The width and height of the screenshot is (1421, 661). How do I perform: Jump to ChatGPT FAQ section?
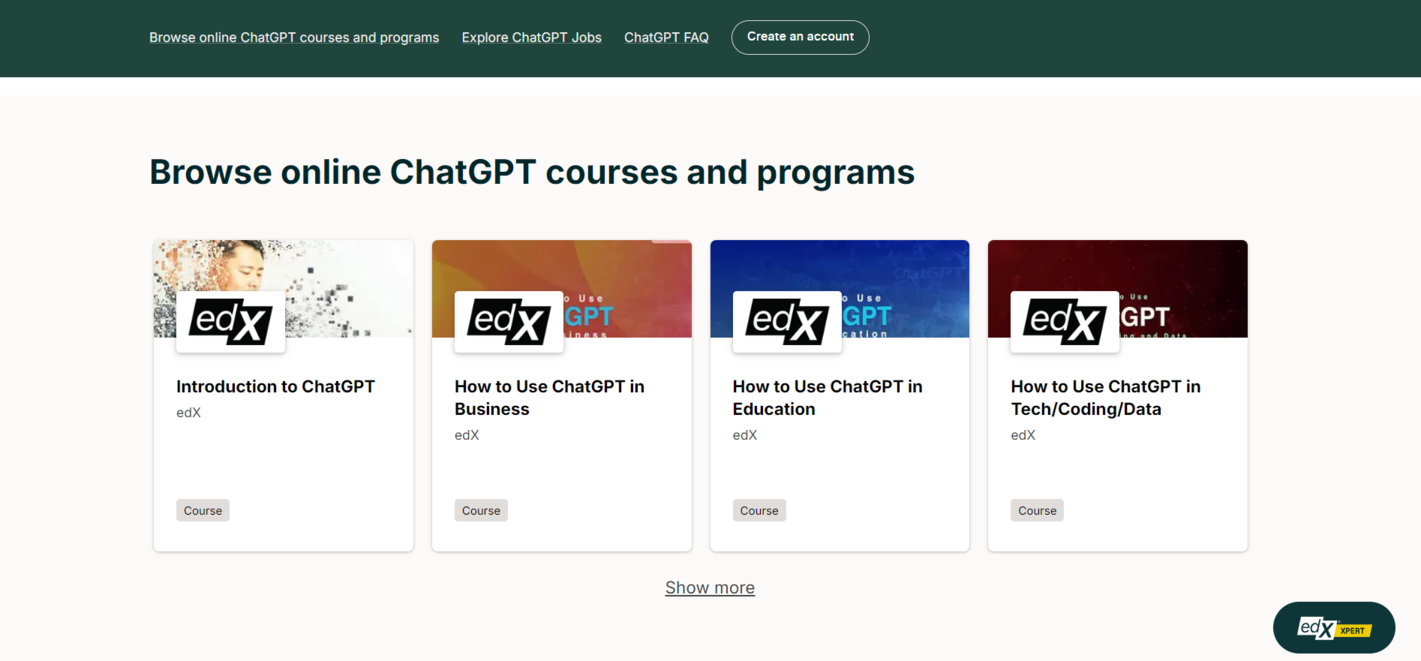(666, 38)
